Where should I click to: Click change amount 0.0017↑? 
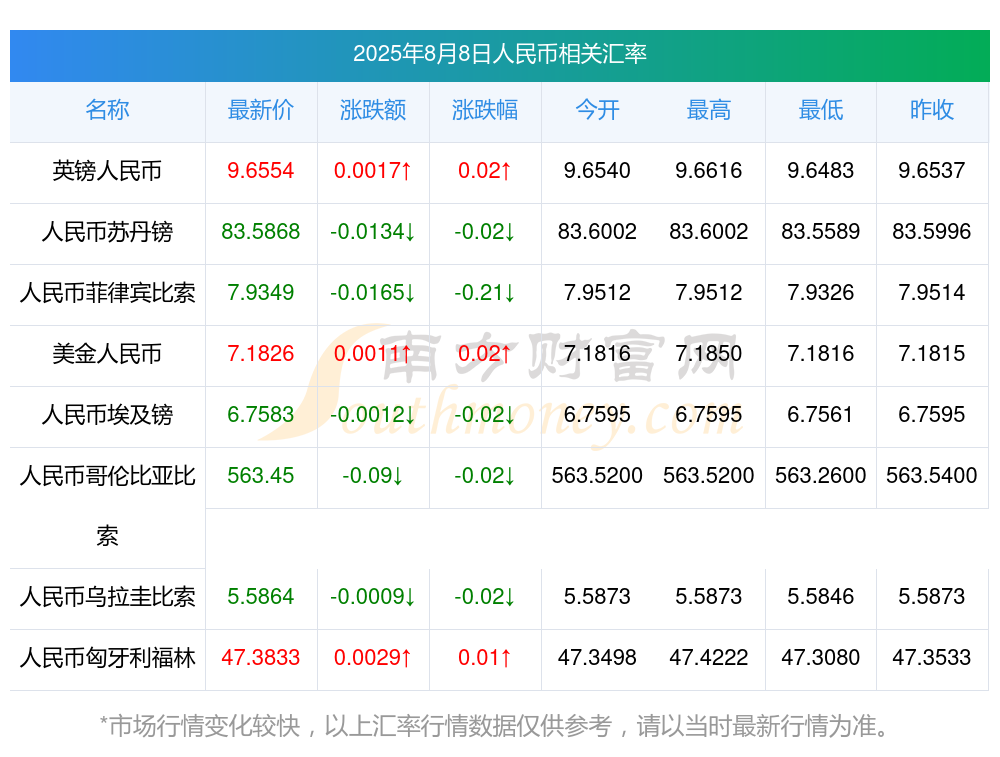tap(373, 170)
